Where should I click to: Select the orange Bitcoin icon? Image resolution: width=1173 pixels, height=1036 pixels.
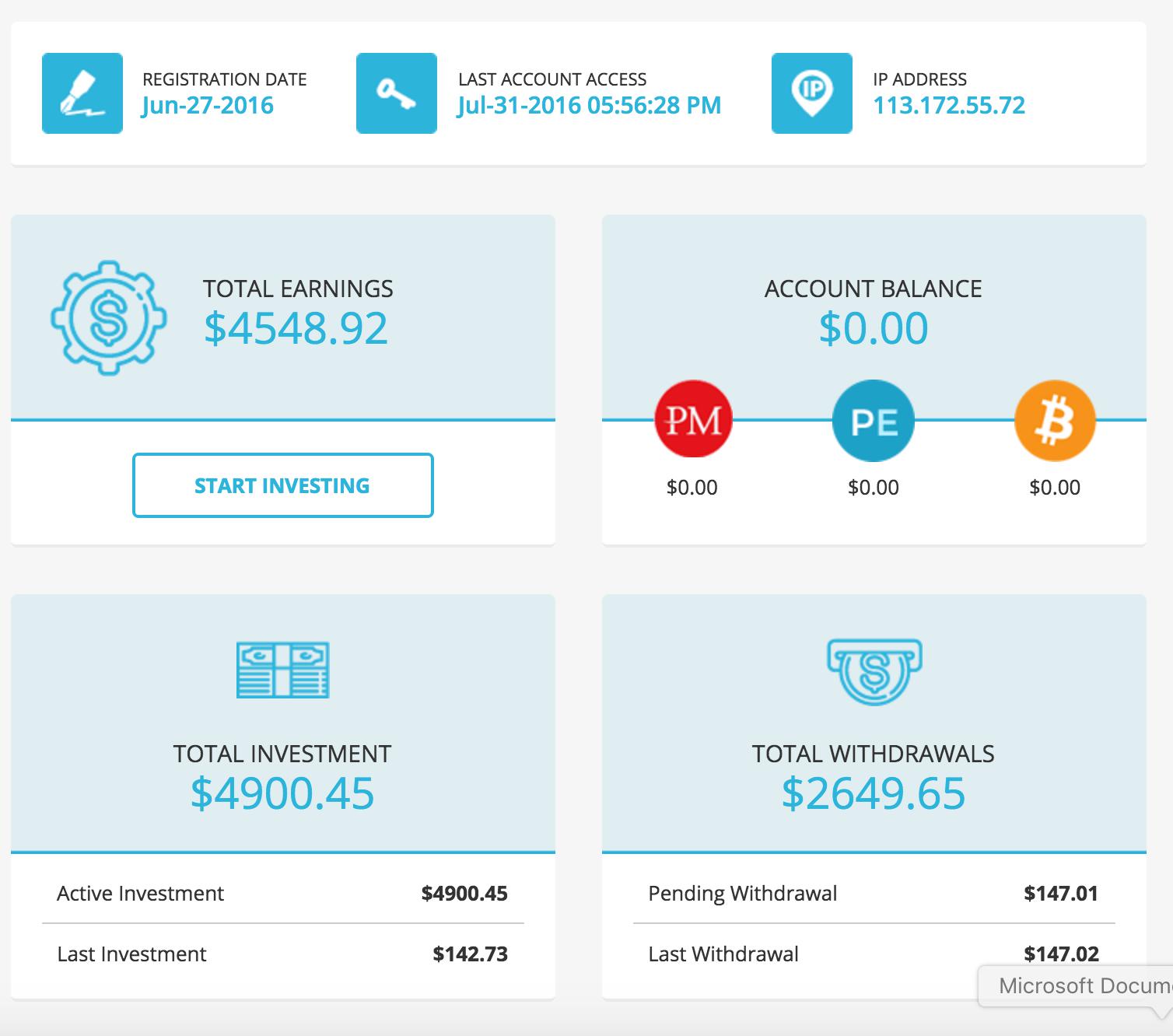[x=1055, y=421]
